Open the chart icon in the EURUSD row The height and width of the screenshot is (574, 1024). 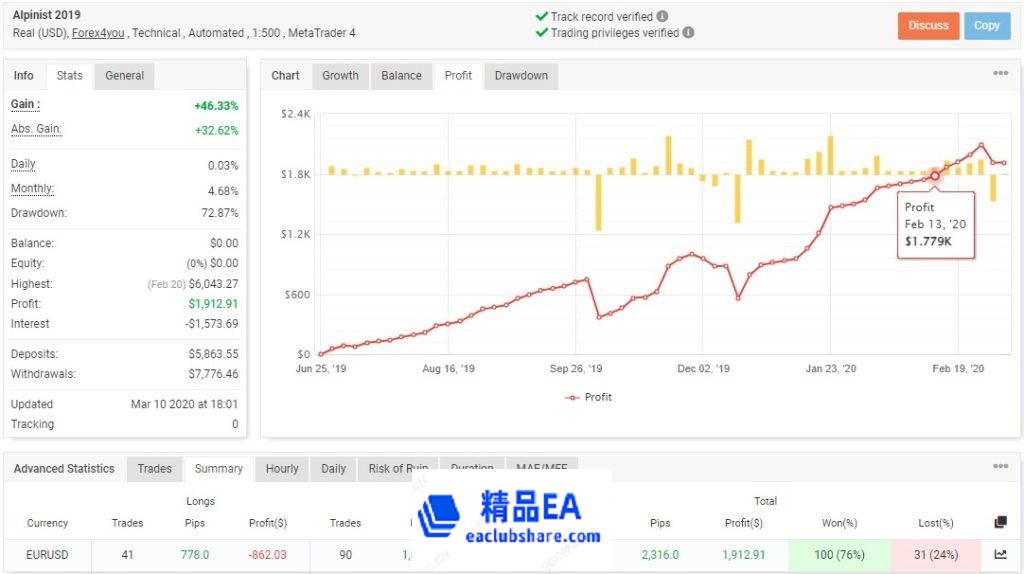click(x=1000, y=554)
